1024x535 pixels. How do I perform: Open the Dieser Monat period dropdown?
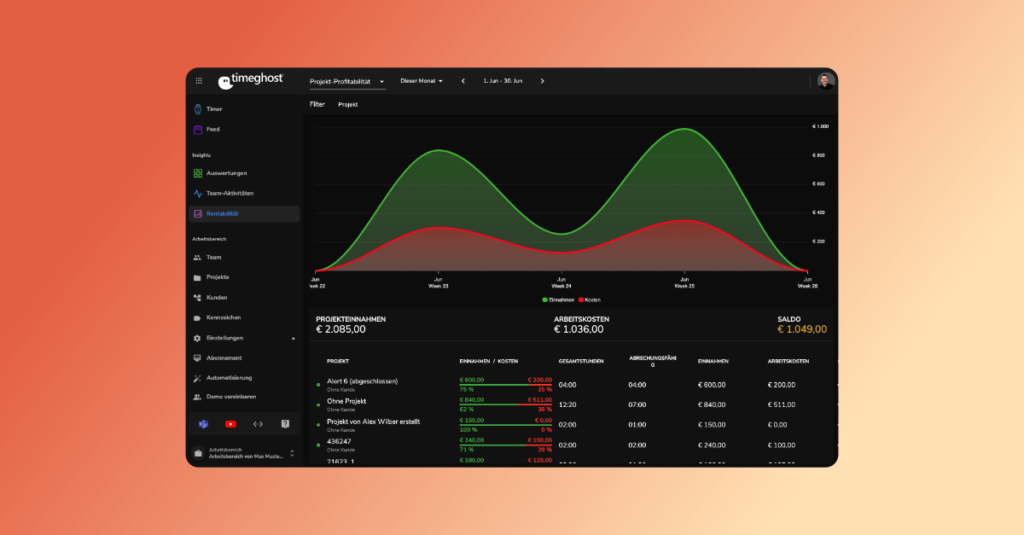point(422,81)
